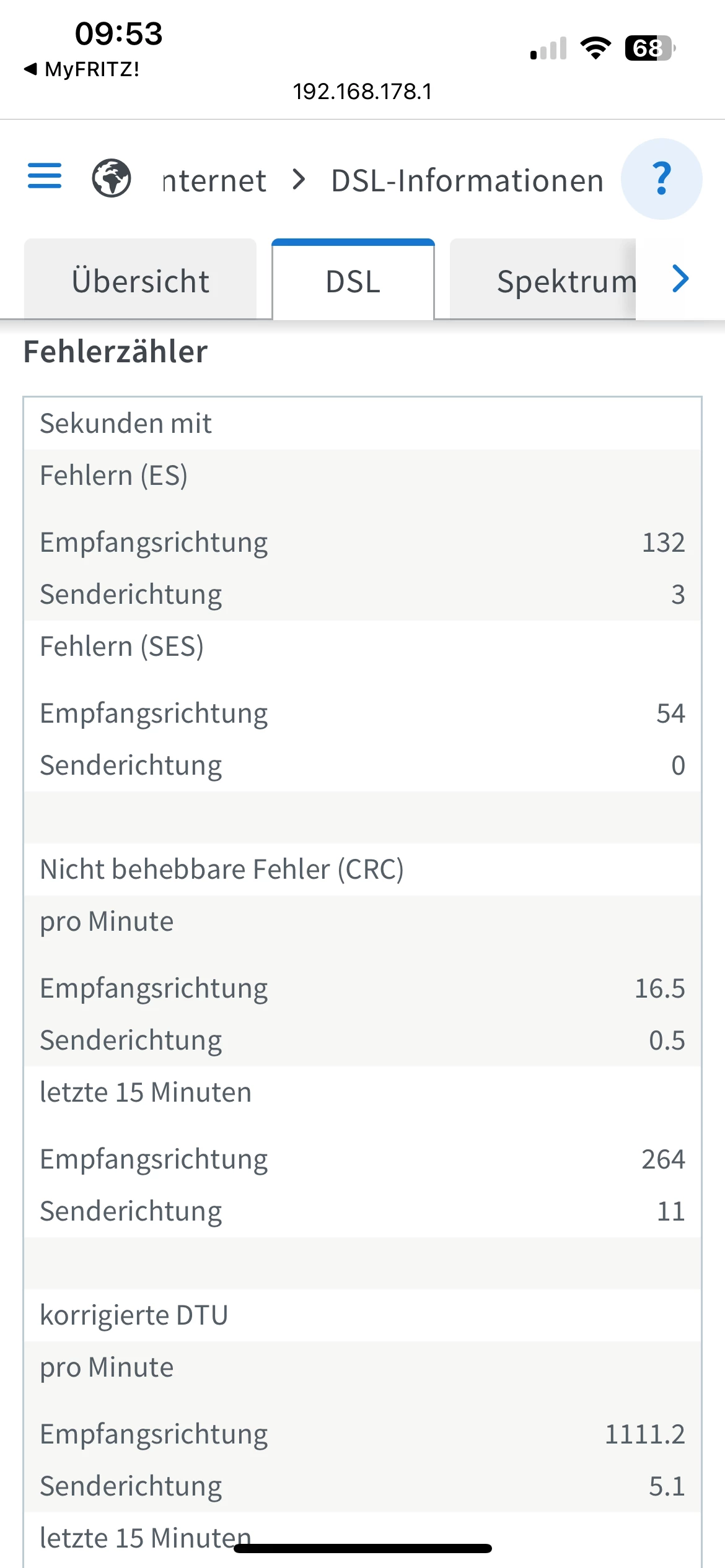Tap the battery level indicator
The width and height of the screenshot is (725, 1568).
[x=649, y=48]
